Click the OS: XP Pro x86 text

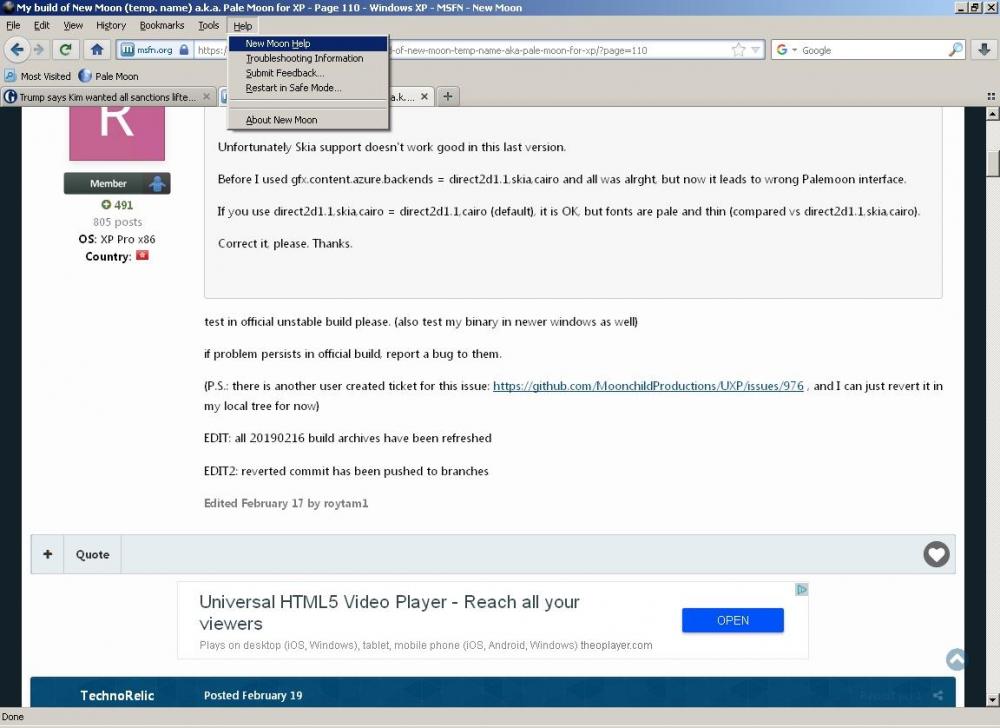coord(117,239)
